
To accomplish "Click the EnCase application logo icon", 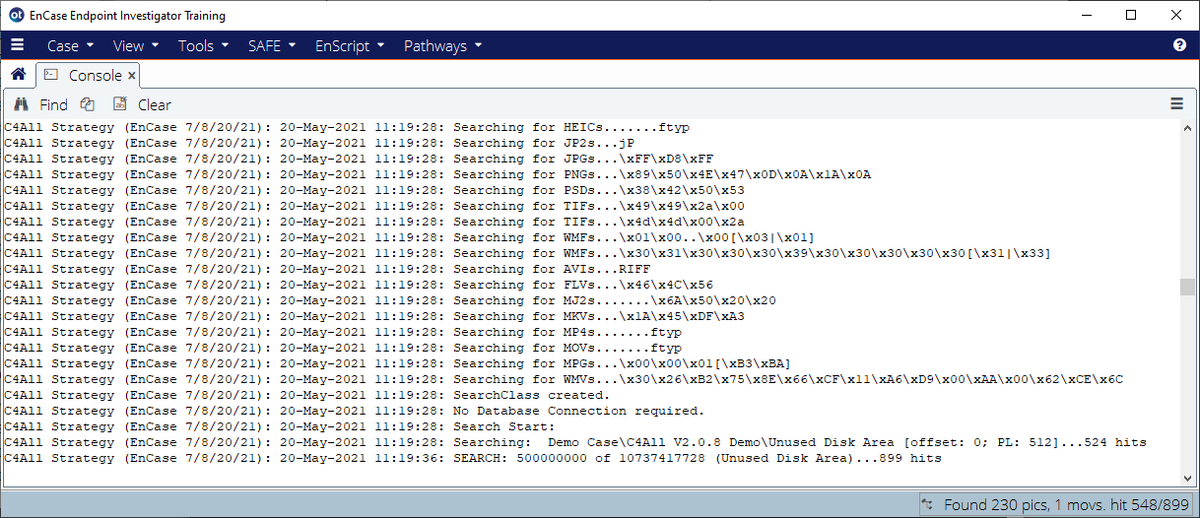I will 15,15.
